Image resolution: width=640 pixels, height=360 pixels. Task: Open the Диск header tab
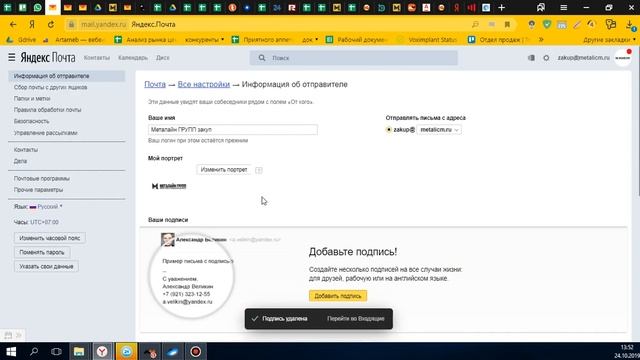coord(162,58)
